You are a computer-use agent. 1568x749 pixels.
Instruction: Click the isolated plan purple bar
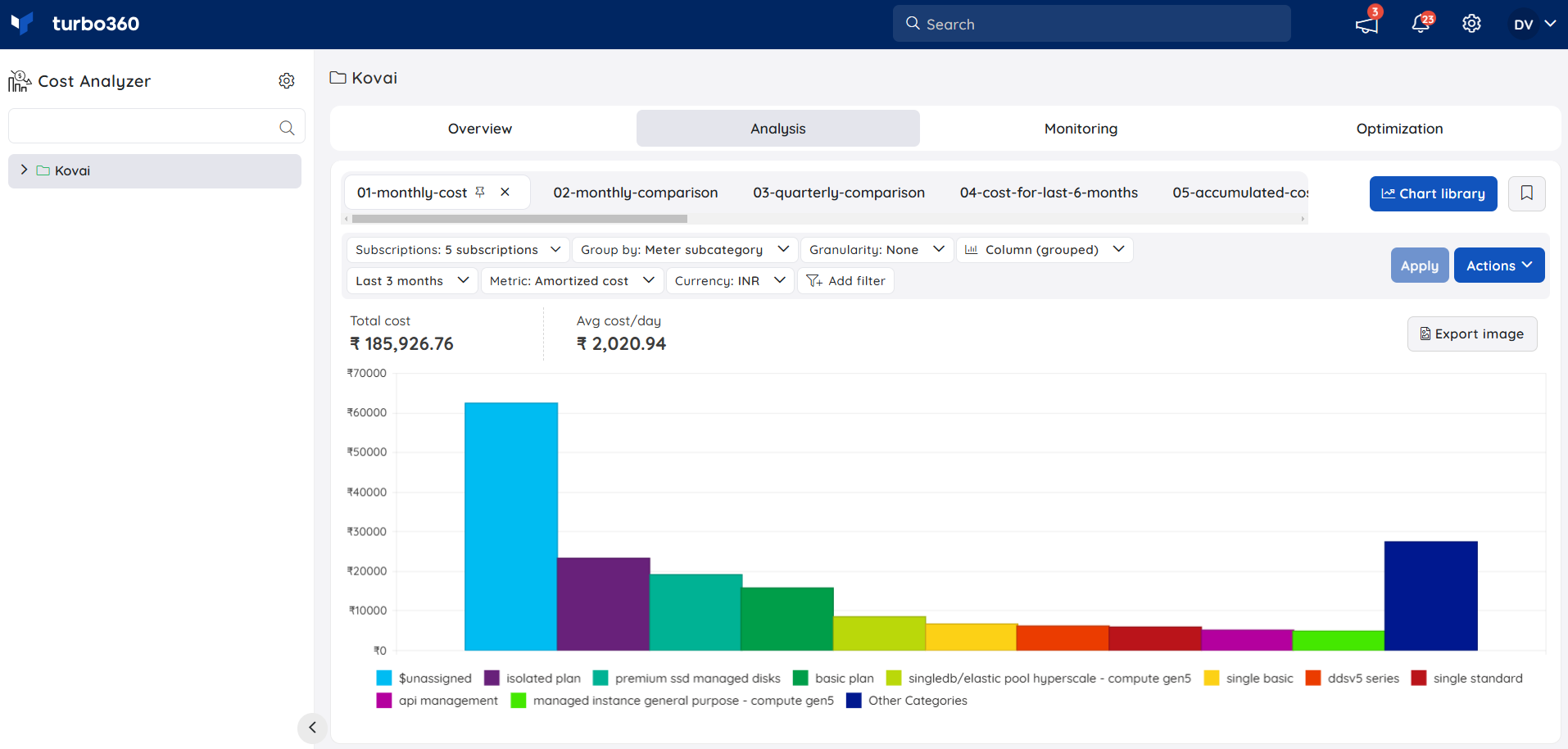pos(603,604)
